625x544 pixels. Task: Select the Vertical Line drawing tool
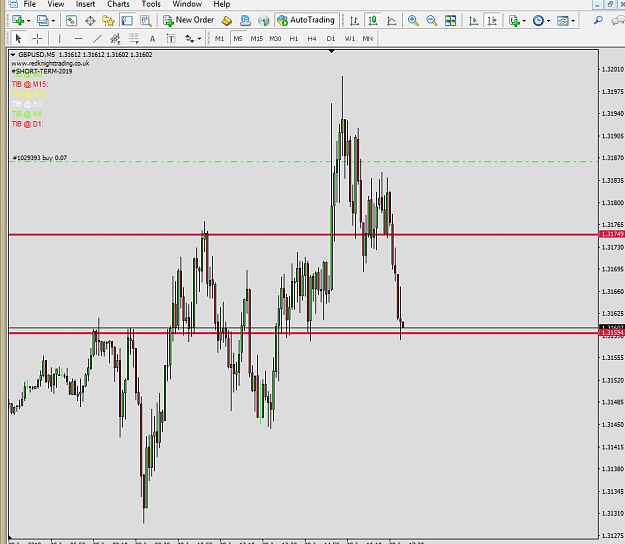coord(59,39)
